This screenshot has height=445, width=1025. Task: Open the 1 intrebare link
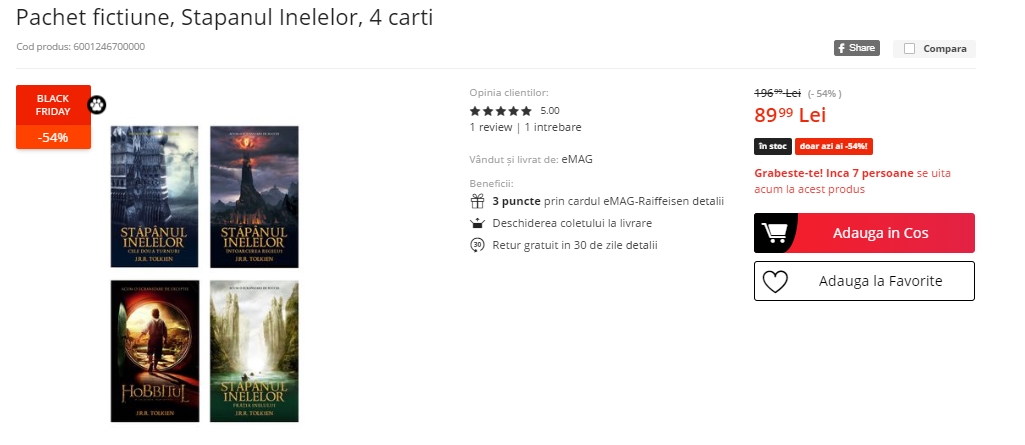[553, 127]
